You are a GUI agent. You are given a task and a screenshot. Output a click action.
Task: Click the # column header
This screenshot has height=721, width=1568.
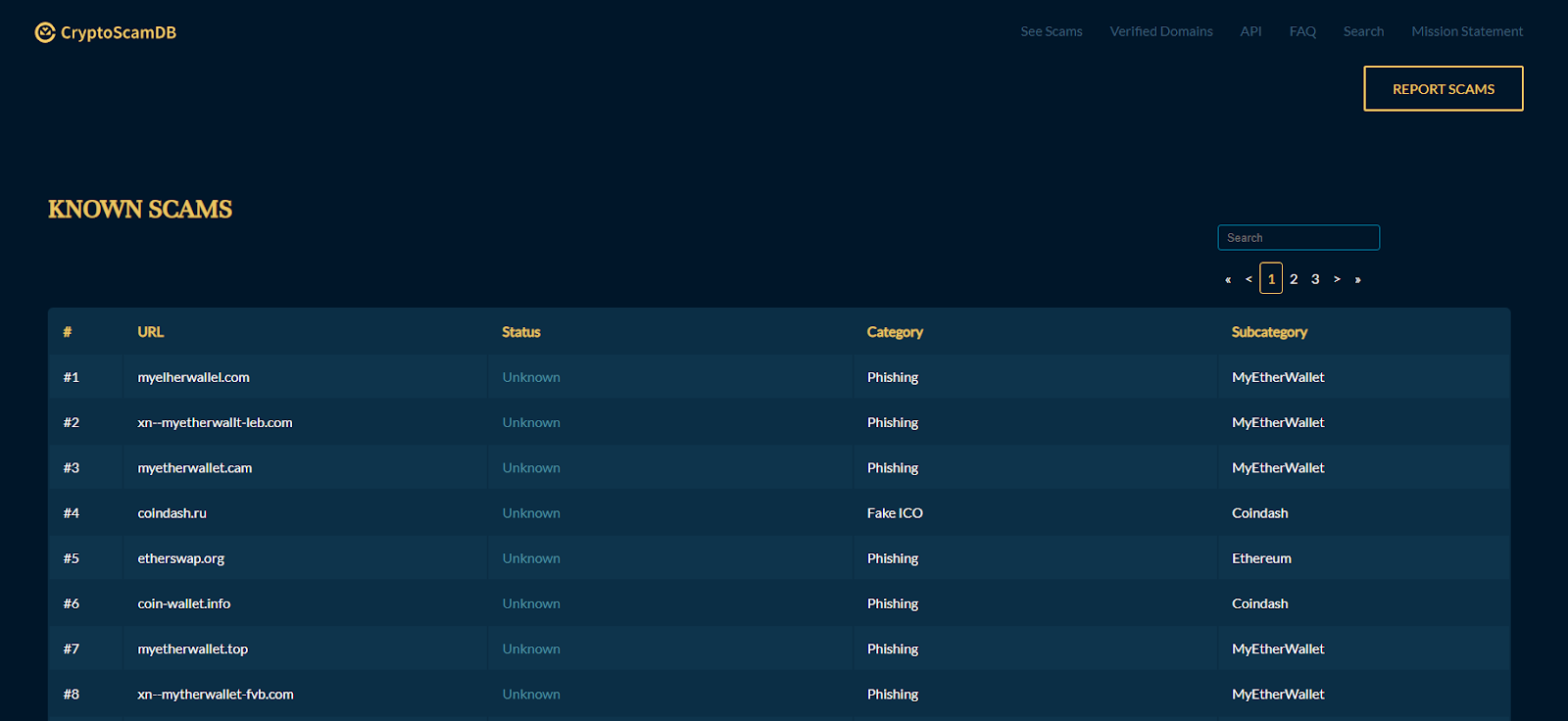[68, 332]
